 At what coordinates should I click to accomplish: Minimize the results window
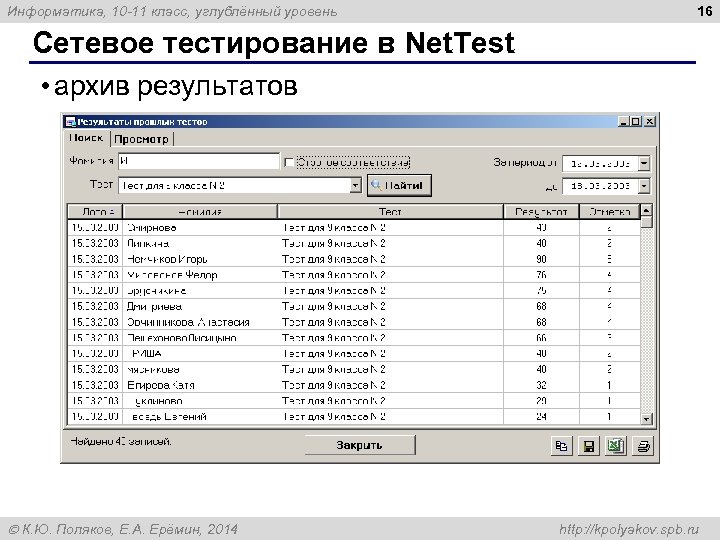tap(623, 122)
